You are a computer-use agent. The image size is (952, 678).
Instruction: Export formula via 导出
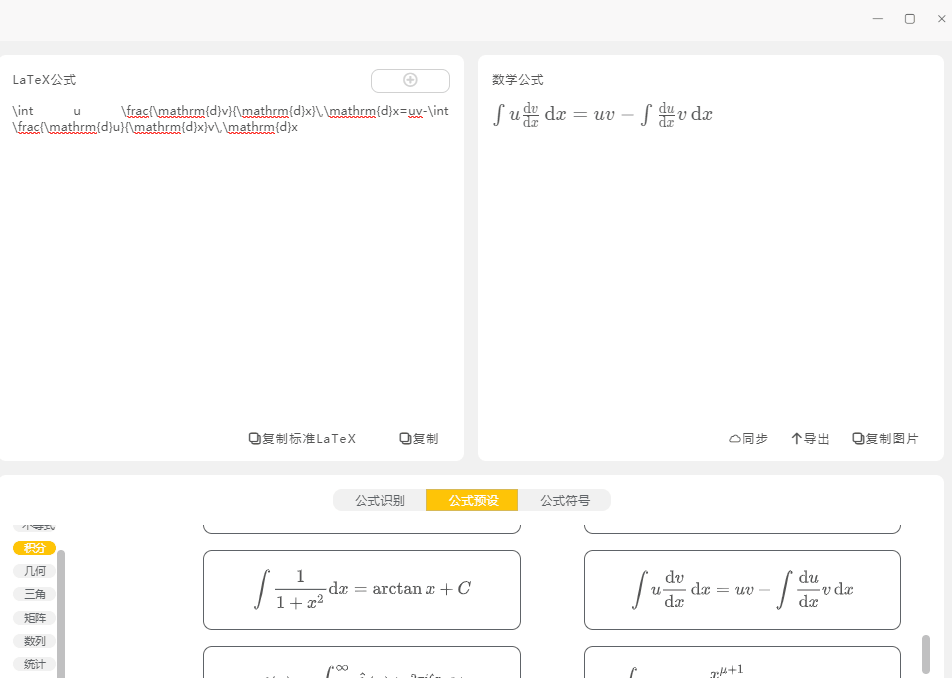[x=811, y=438]
